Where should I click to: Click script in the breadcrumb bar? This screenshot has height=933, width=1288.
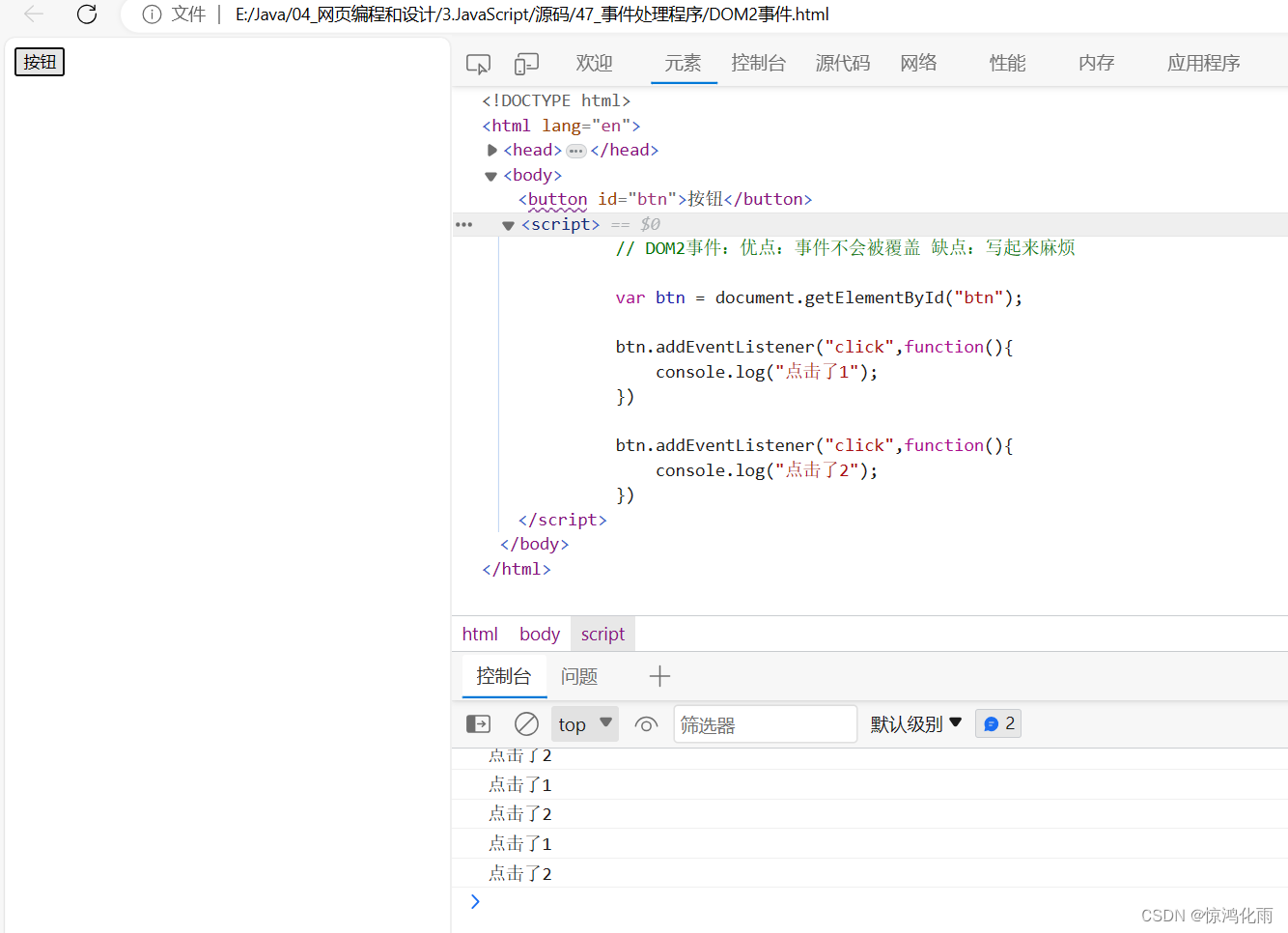(602, 634)
